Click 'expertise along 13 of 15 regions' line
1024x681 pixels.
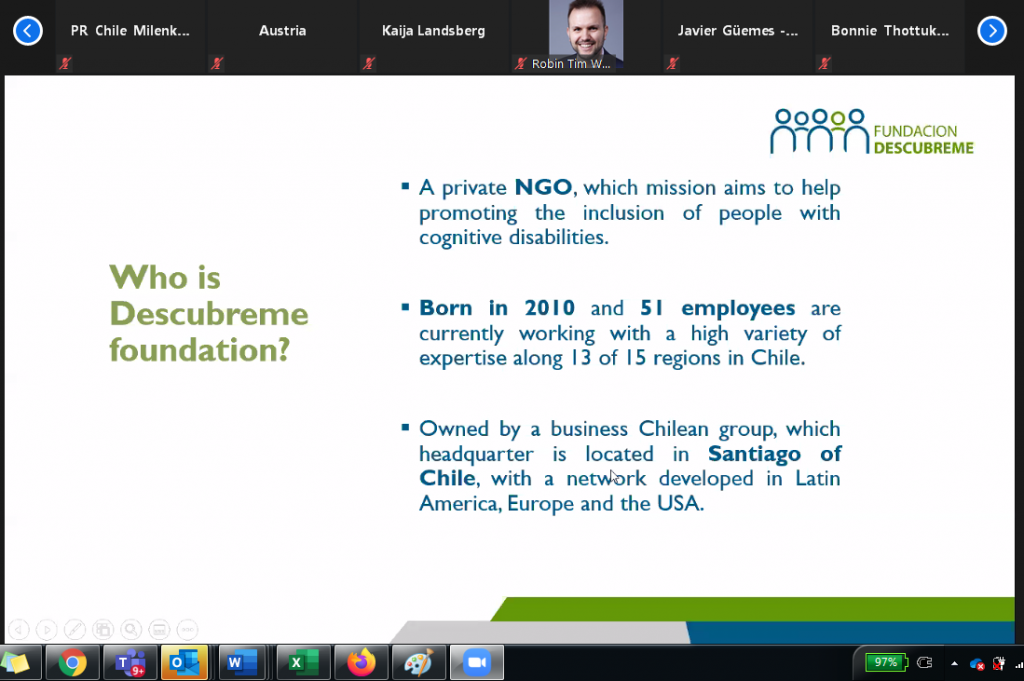coord(612,358)
